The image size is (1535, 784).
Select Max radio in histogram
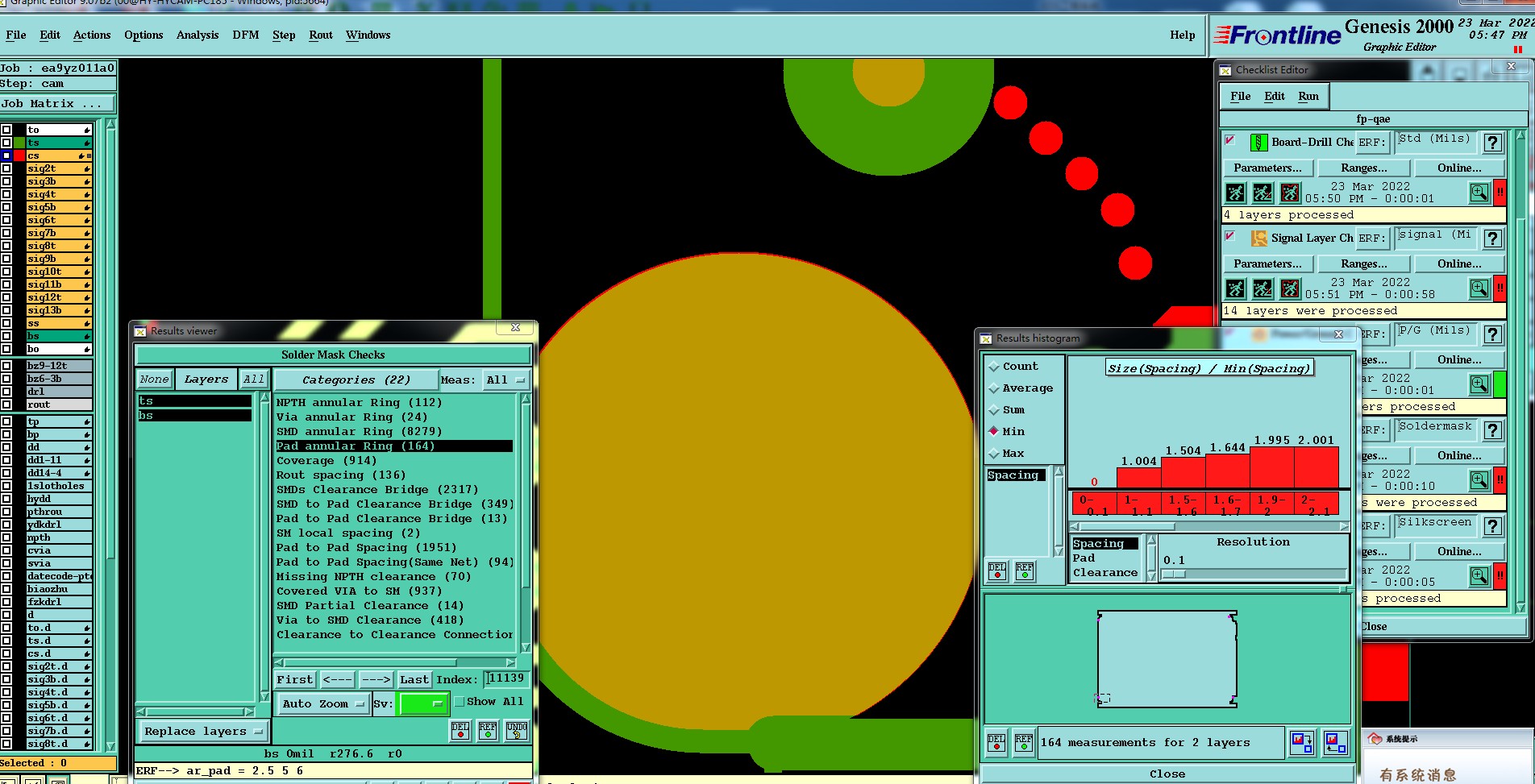click(x=994, y=454)
